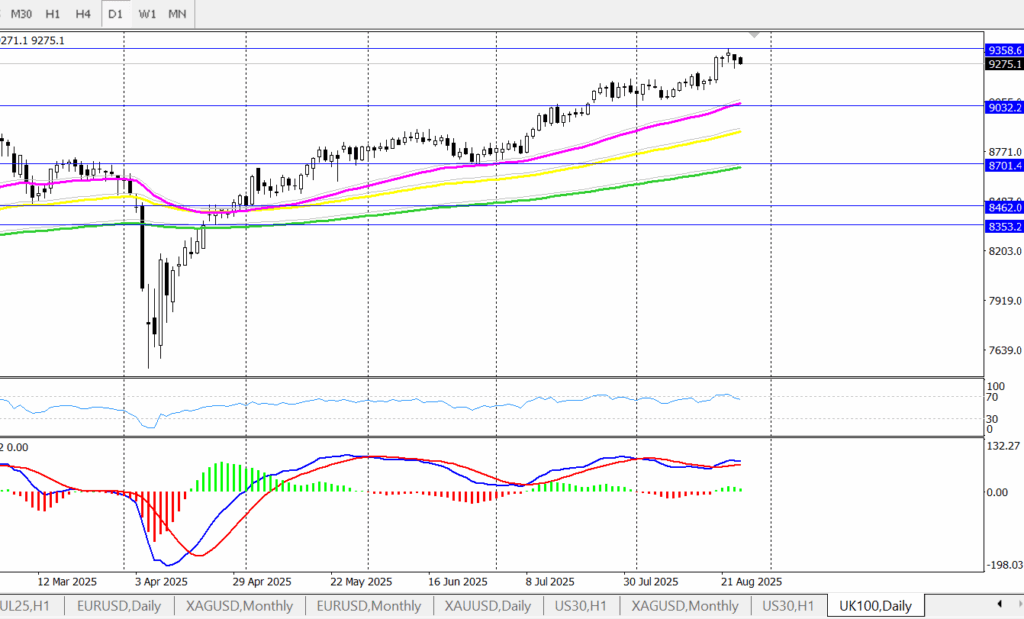
Task: Select the active UK100,Daily tab
Action: pos(875,606)
